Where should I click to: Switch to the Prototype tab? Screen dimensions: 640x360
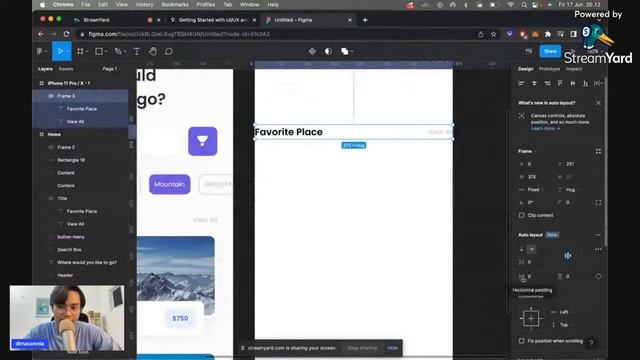(549, 69)
